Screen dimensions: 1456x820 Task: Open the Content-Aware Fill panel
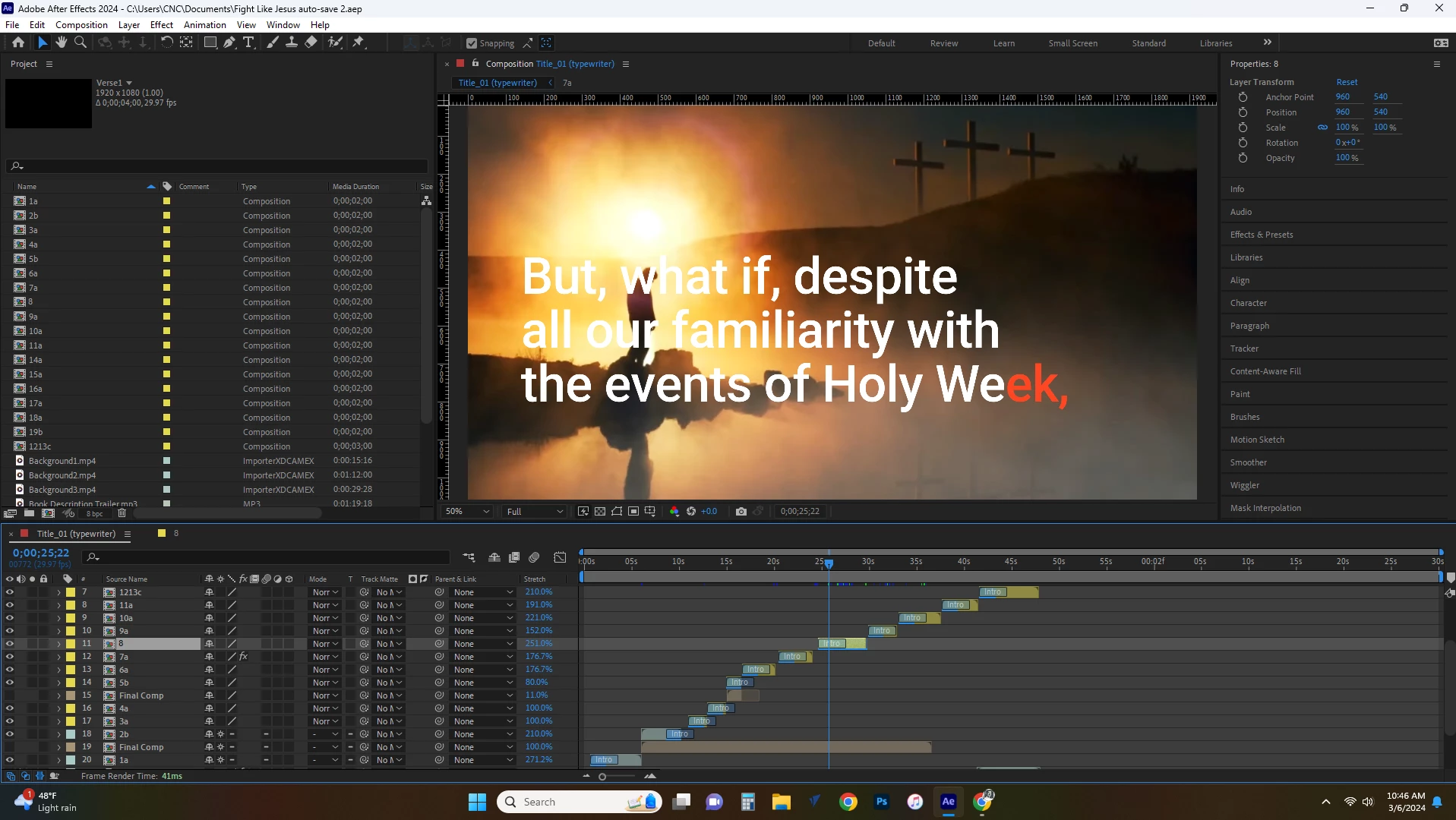click(1265, 371)
